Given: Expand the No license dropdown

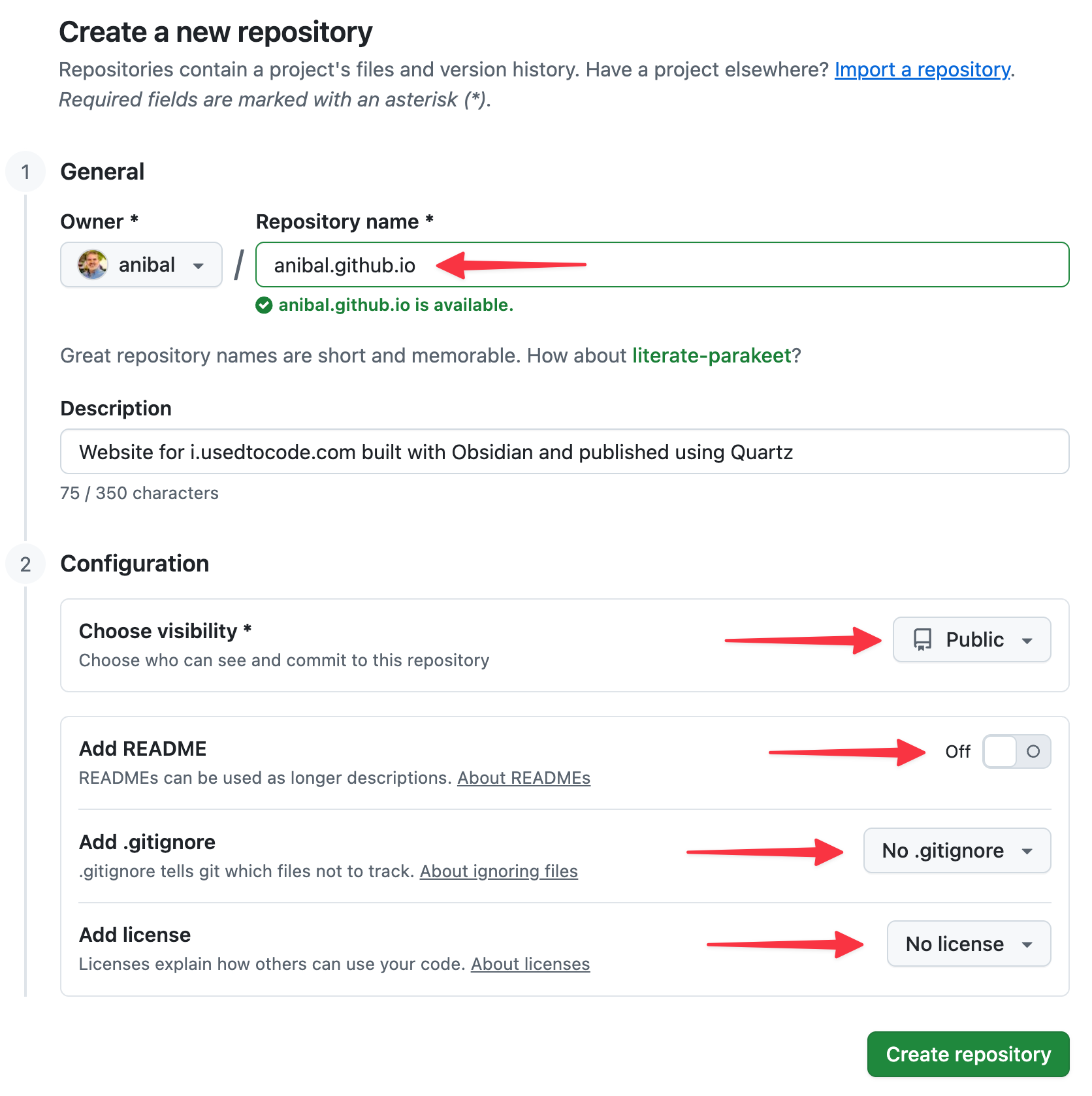Looking at the screenshot, I should [969, 944].
